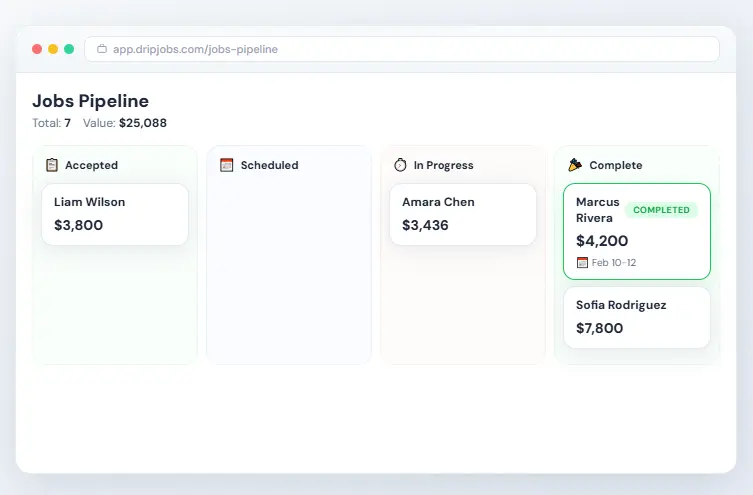
Task: Click the calendar icon next to Feb 10-12
Action: tap(582, 263)
